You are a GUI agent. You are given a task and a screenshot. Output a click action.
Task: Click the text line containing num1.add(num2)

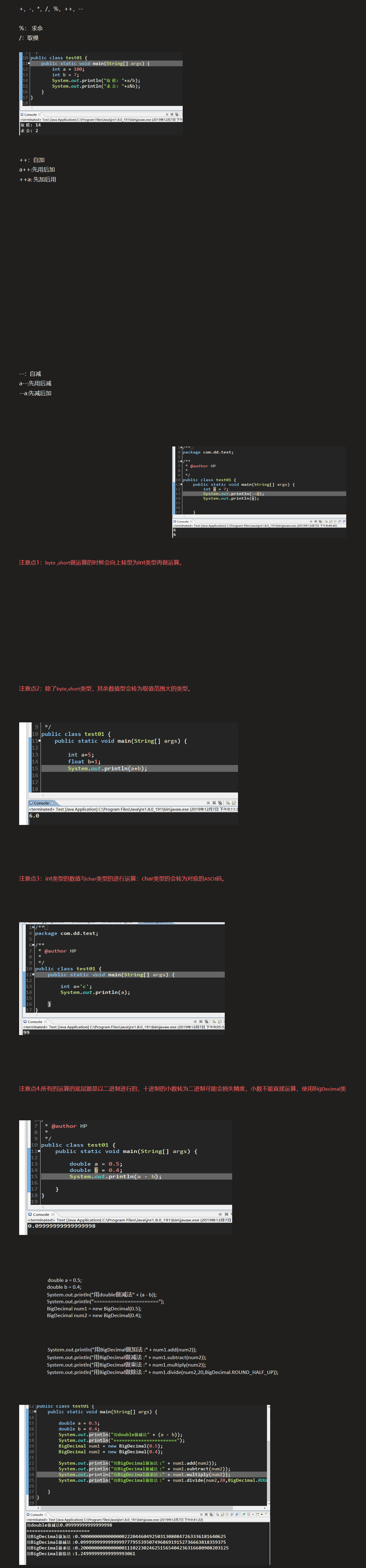click(x=122, y=1350)
